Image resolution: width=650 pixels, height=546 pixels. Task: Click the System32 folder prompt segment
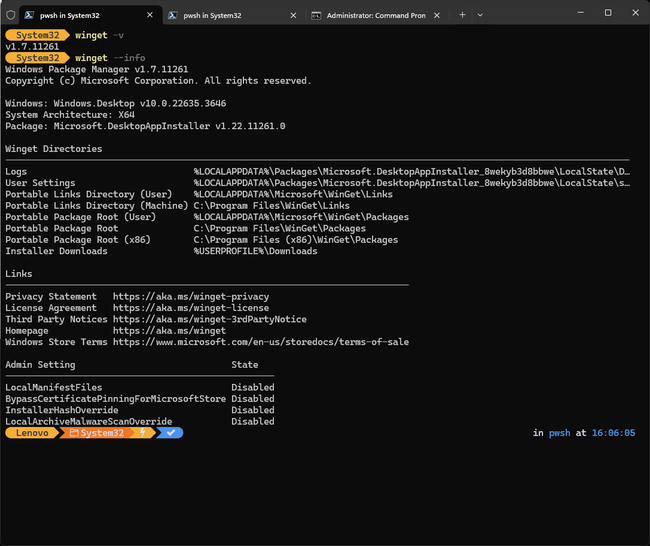point(98,433)
